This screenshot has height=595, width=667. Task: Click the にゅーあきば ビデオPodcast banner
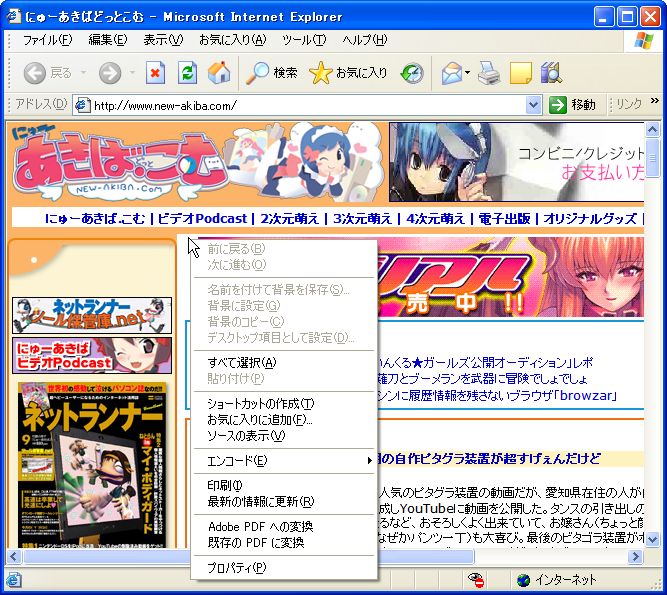pyautogui.click(x=92, y=356)
